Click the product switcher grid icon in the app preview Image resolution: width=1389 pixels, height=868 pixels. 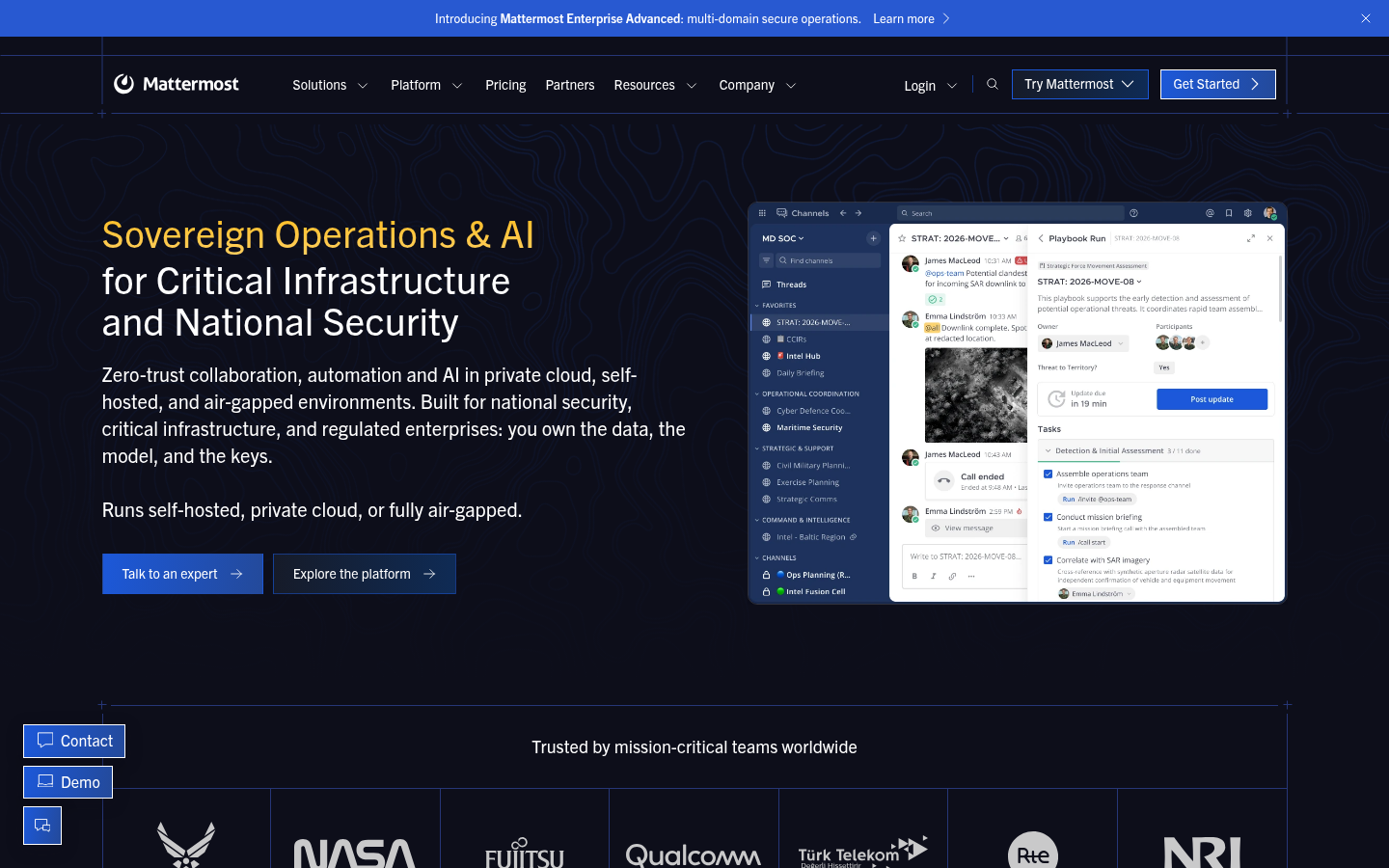tap(762, 213)
